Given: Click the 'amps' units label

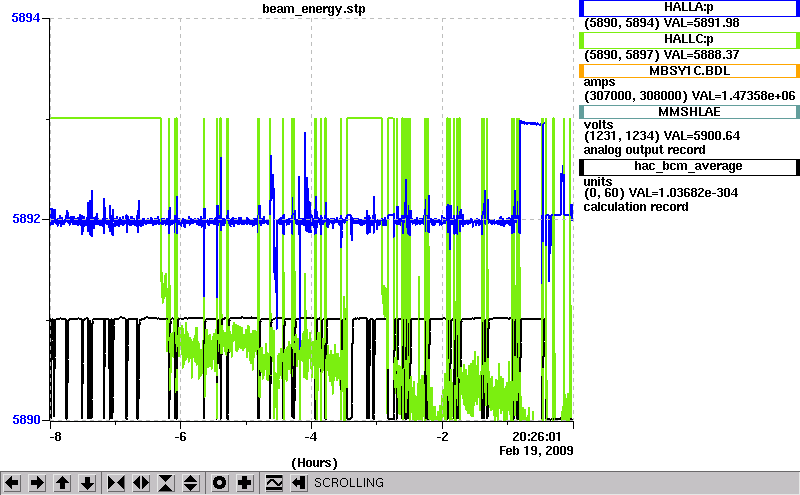Looking at the screenshot, I should tap(599, 83).
